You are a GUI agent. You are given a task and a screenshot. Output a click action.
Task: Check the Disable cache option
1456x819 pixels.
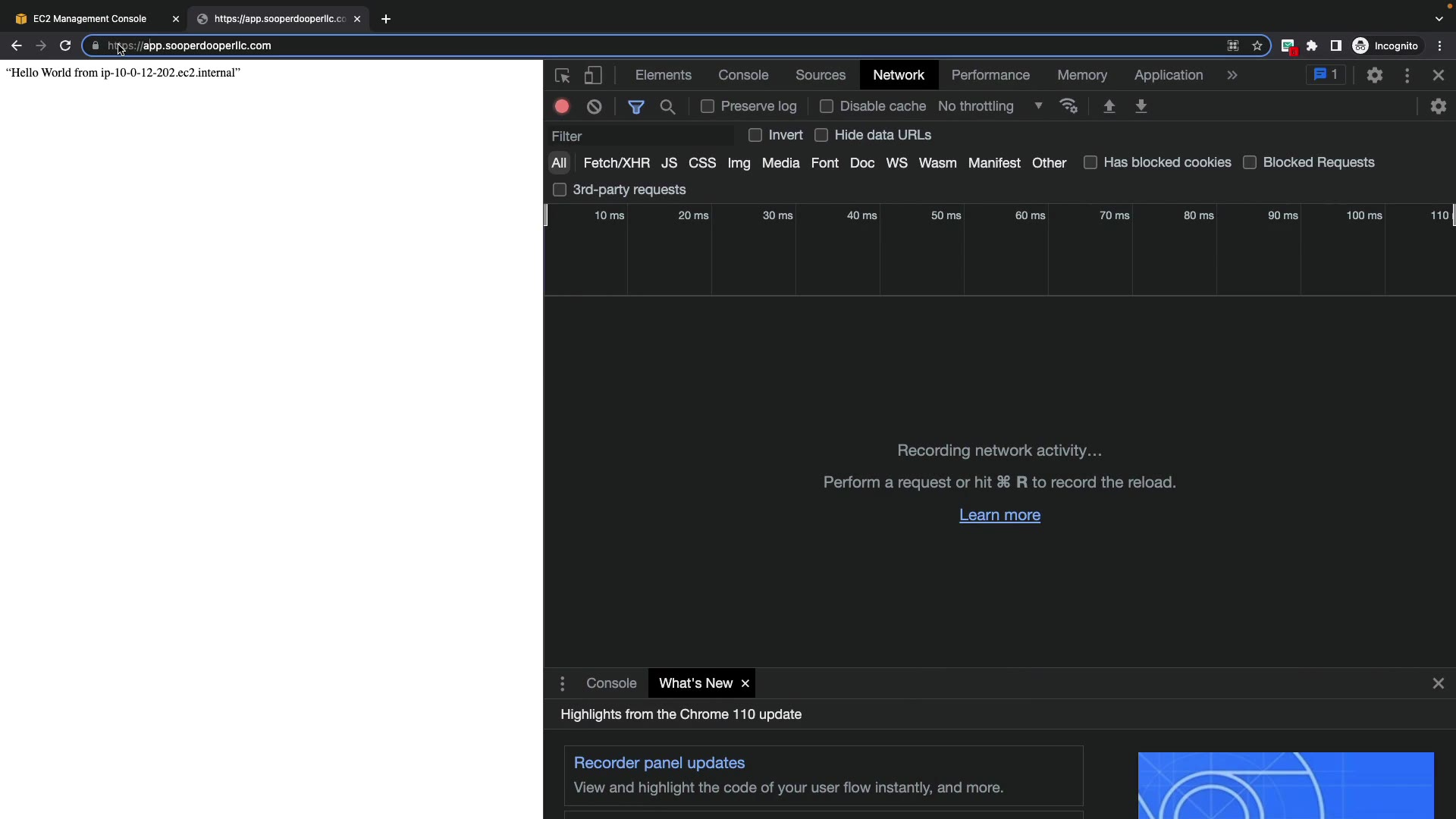(827, 106)
